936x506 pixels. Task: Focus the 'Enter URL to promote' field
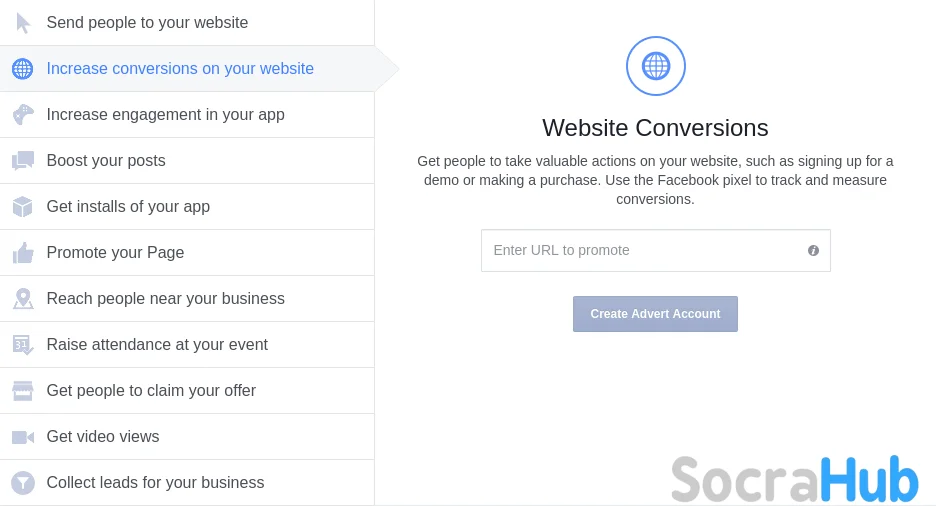(x=645, y=251)
